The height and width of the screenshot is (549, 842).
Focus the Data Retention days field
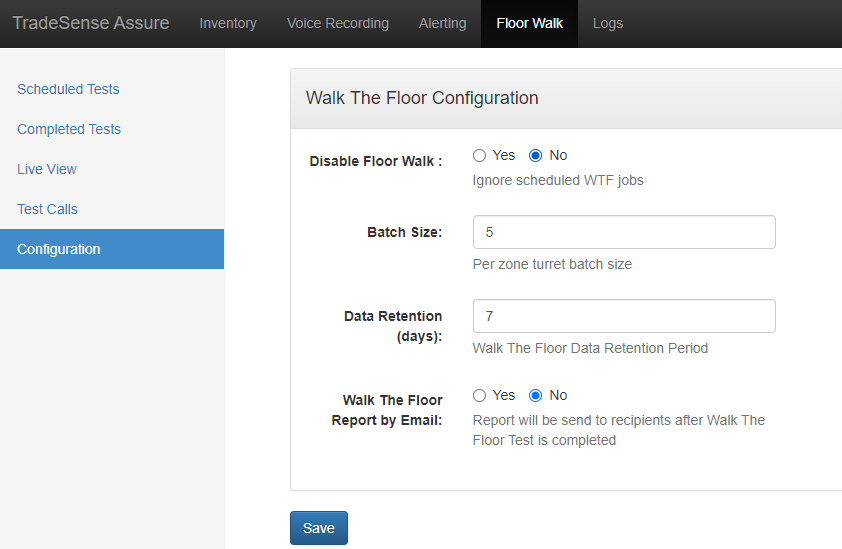(x=624, y=316)
